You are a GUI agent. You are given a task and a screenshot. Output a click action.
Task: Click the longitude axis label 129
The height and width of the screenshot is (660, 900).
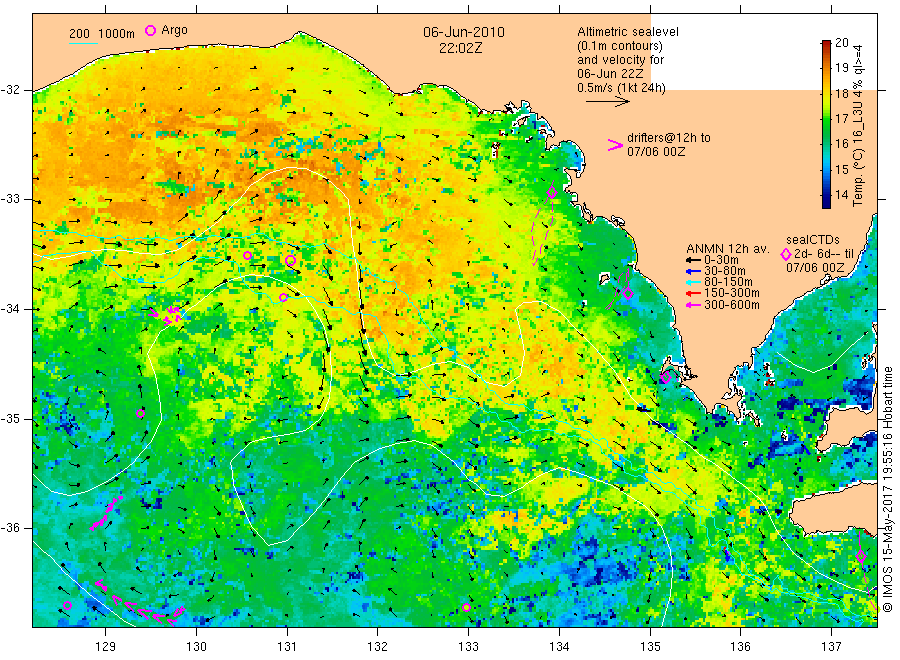pos(106,647)
